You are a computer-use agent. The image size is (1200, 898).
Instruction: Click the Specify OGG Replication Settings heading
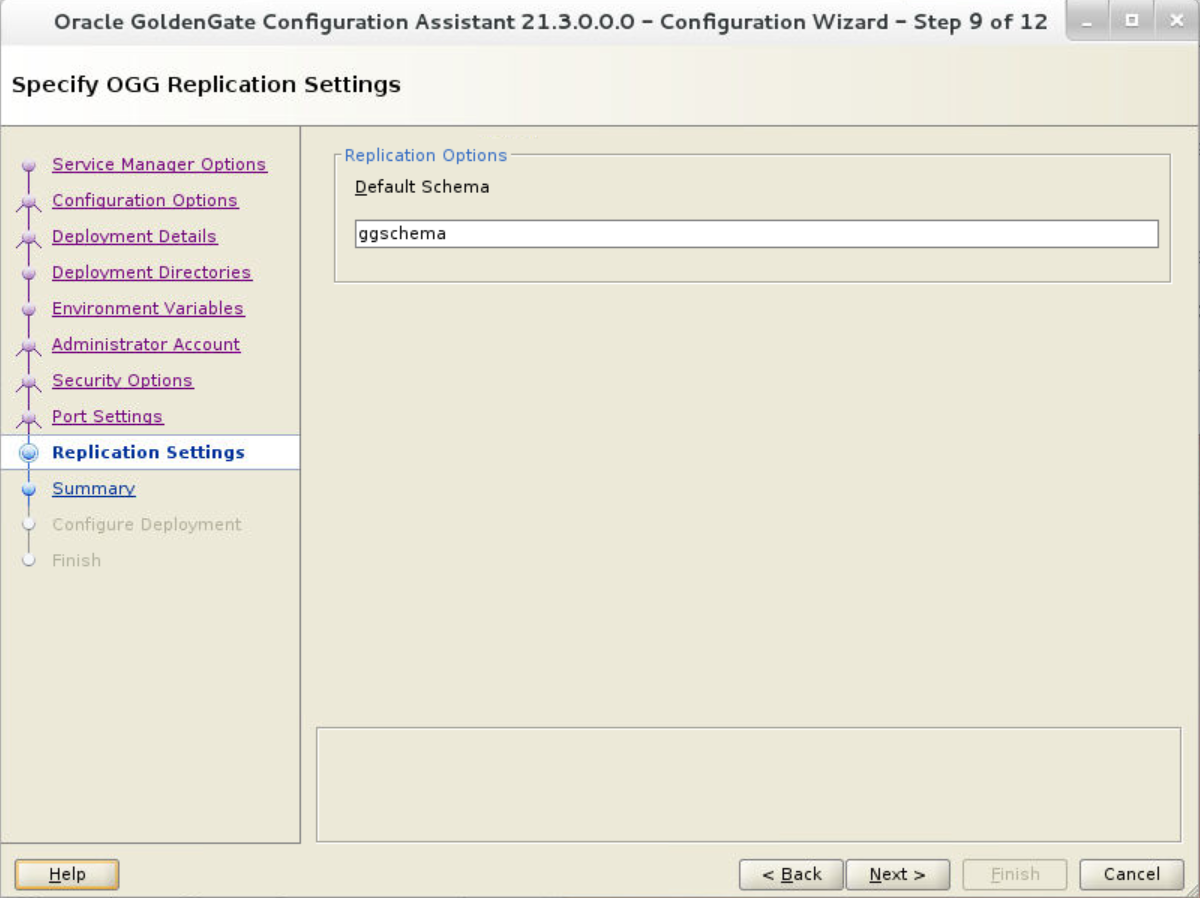(206, 85)
